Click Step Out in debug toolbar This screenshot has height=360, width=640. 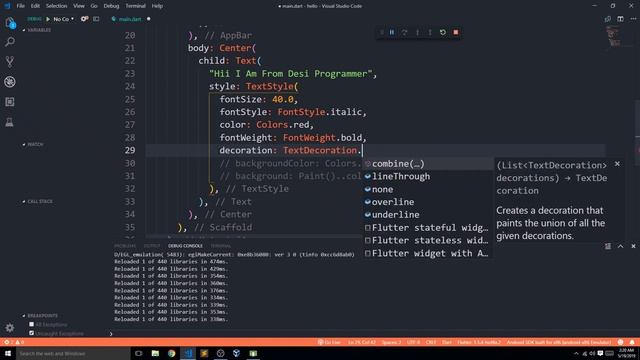click(430, 32)
